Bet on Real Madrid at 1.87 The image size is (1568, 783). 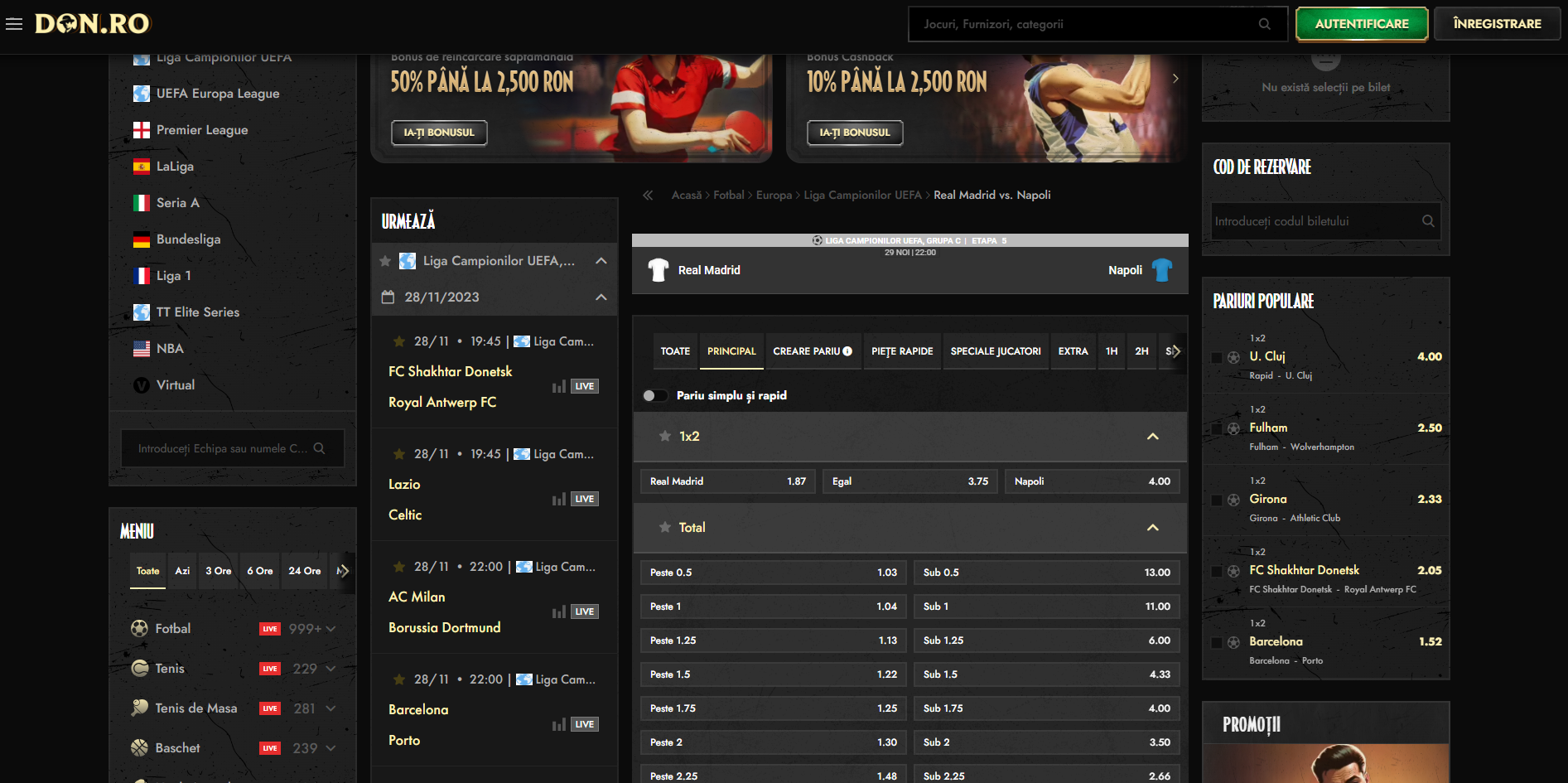pyautogui.click(x=728, y=481)
